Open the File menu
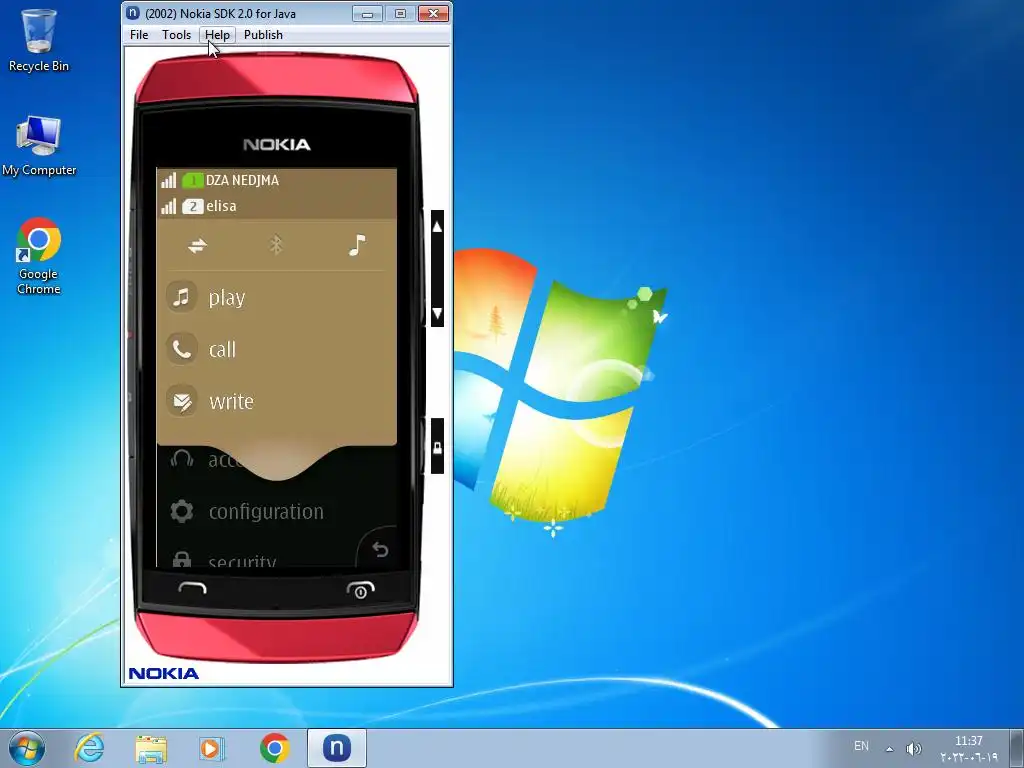1024x768 pixels. 139,35
